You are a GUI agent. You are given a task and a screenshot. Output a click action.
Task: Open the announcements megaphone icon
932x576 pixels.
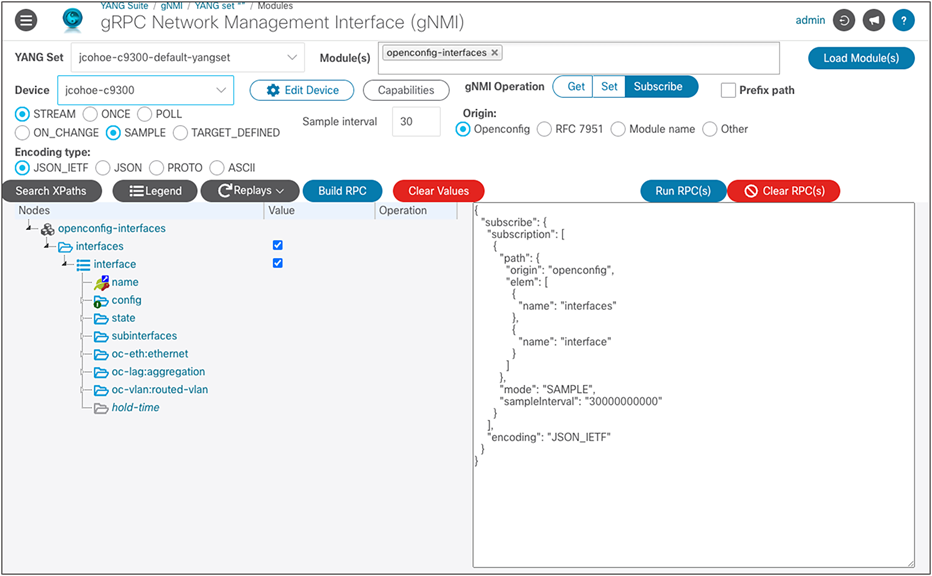pyautogui.click(x=874, y=20)
